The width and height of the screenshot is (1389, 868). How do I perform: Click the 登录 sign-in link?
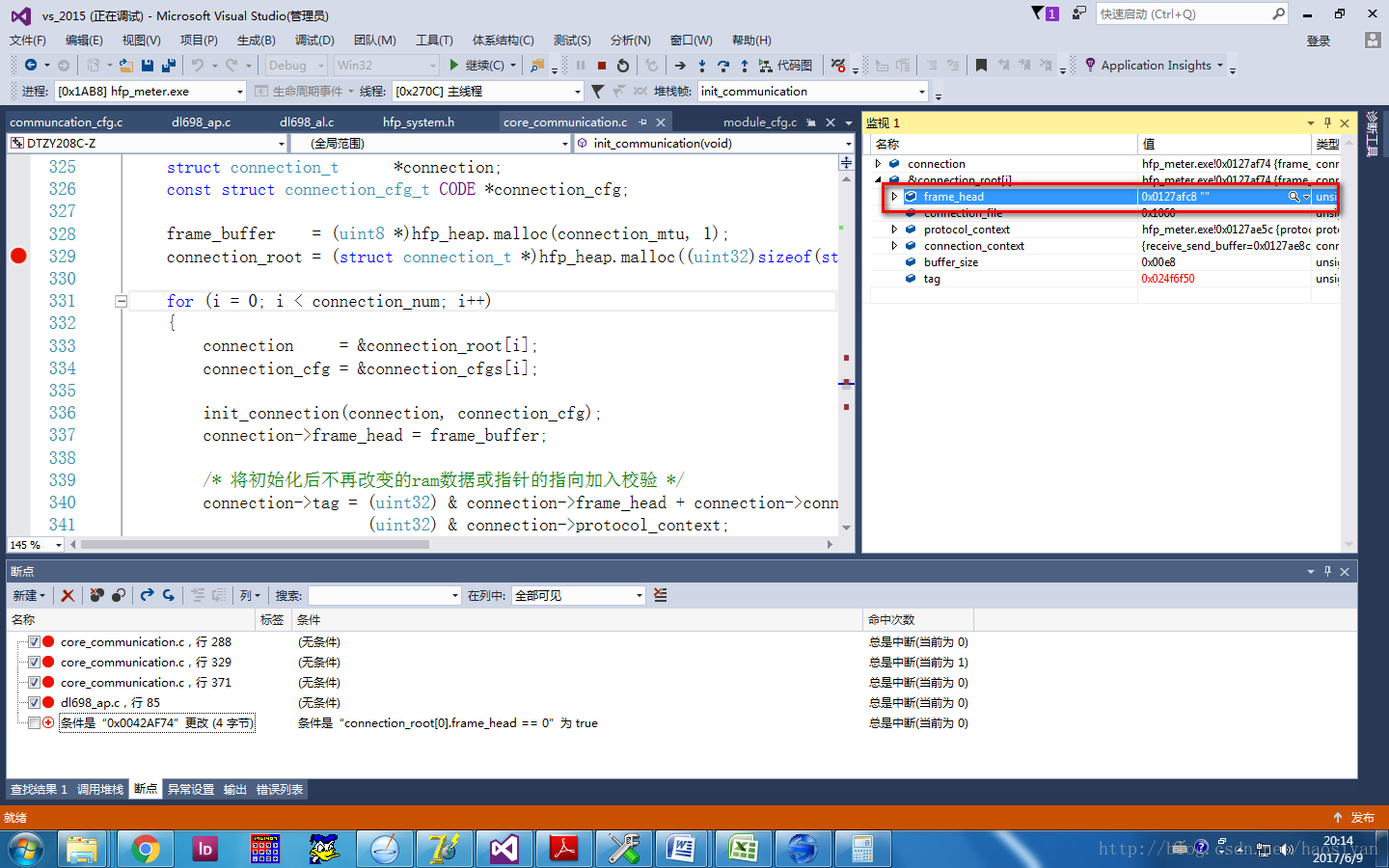pos(1319,41)
